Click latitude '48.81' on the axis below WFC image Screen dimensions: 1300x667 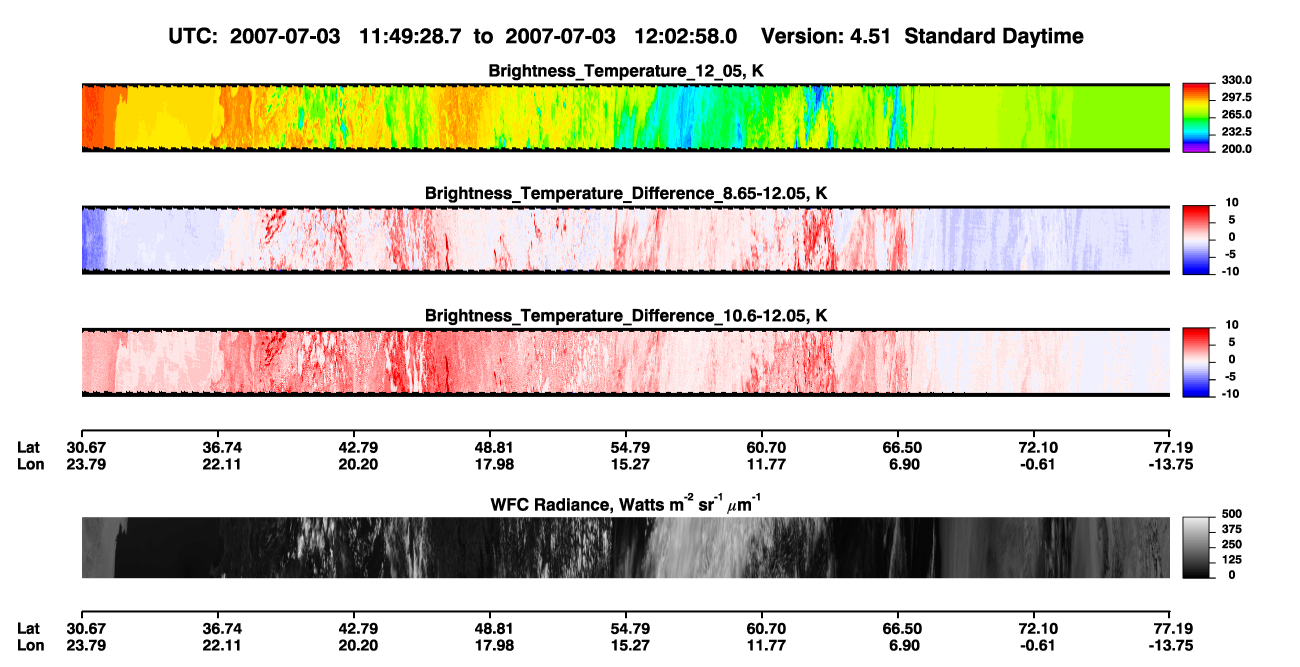coord(495,628)
